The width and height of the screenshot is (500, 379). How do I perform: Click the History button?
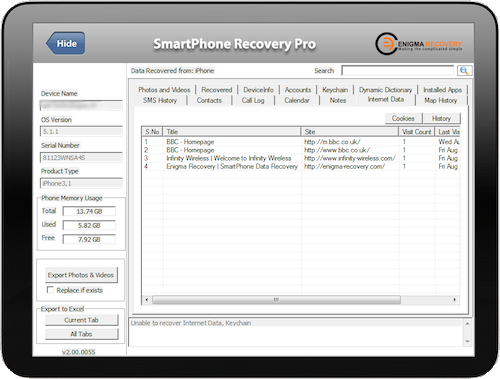tap(441, 118)
